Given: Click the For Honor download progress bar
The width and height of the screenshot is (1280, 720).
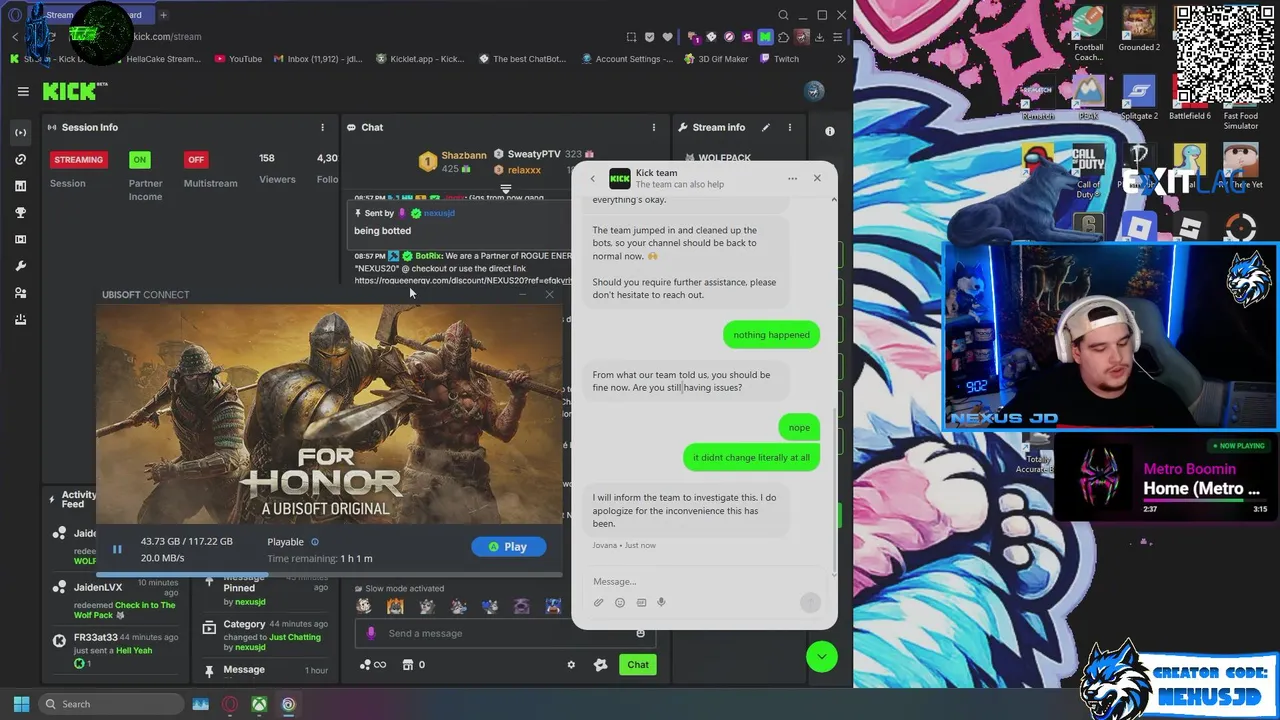Looking at the screenshot, I should pos(328,575).
